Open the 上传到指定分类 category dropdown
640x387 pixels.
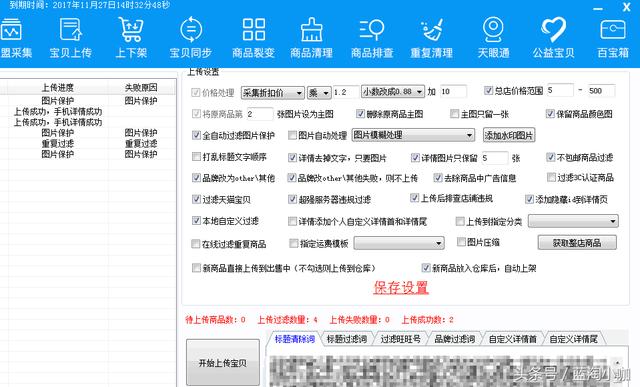coord(573,221)
